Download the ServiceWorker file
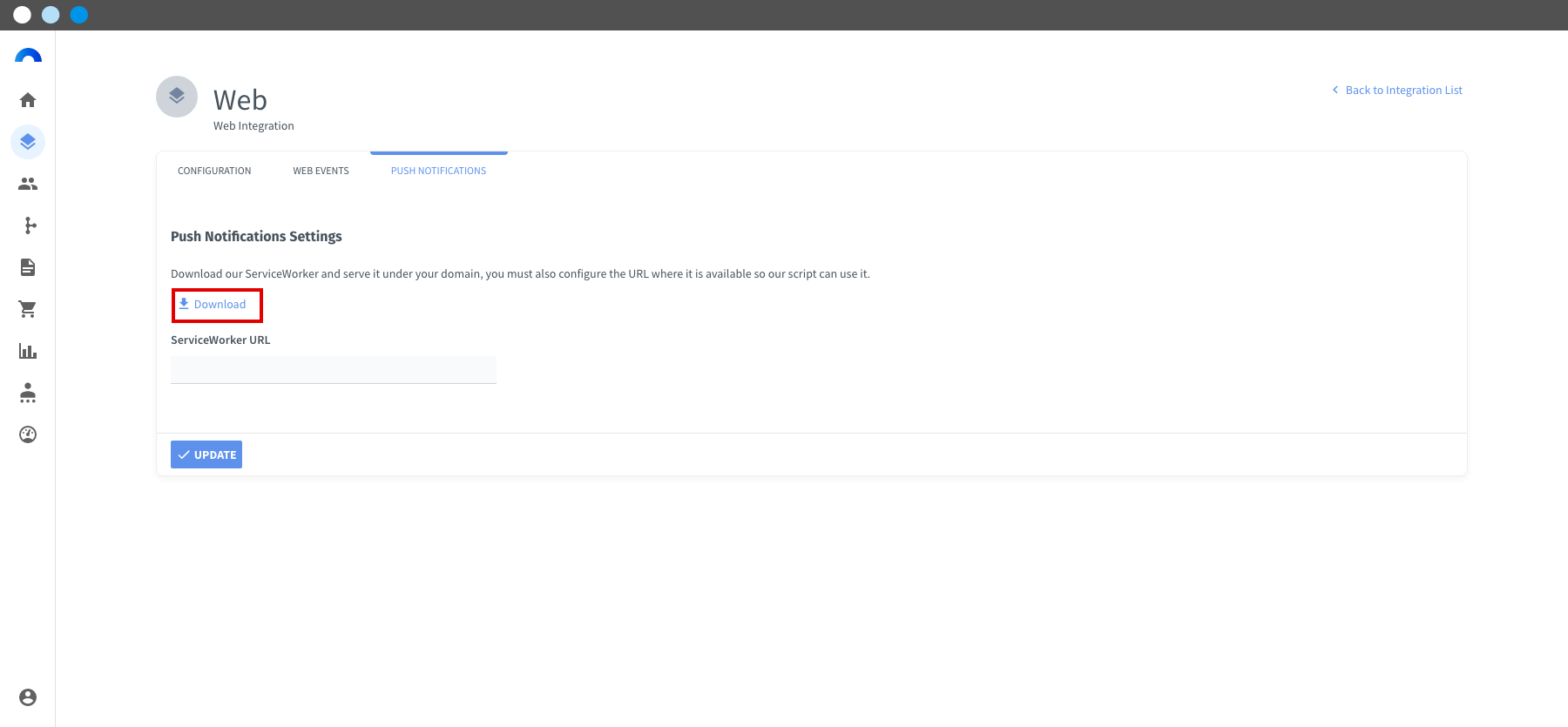Image resolution: width=1568 pixels, height=727 pixels. (x=213, y=304)
